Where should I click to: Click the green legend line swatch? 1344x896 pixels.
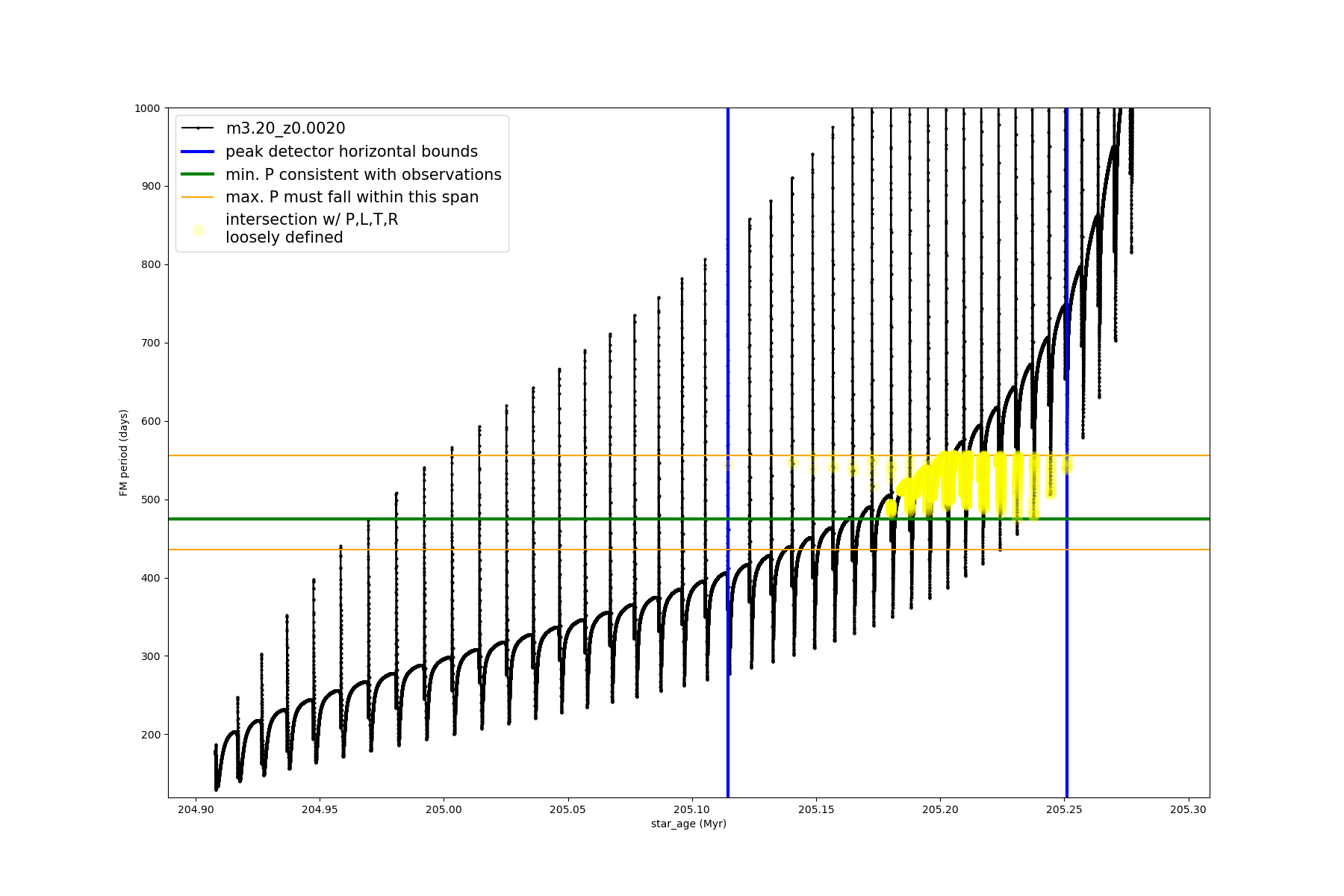[x=198, y=175]
